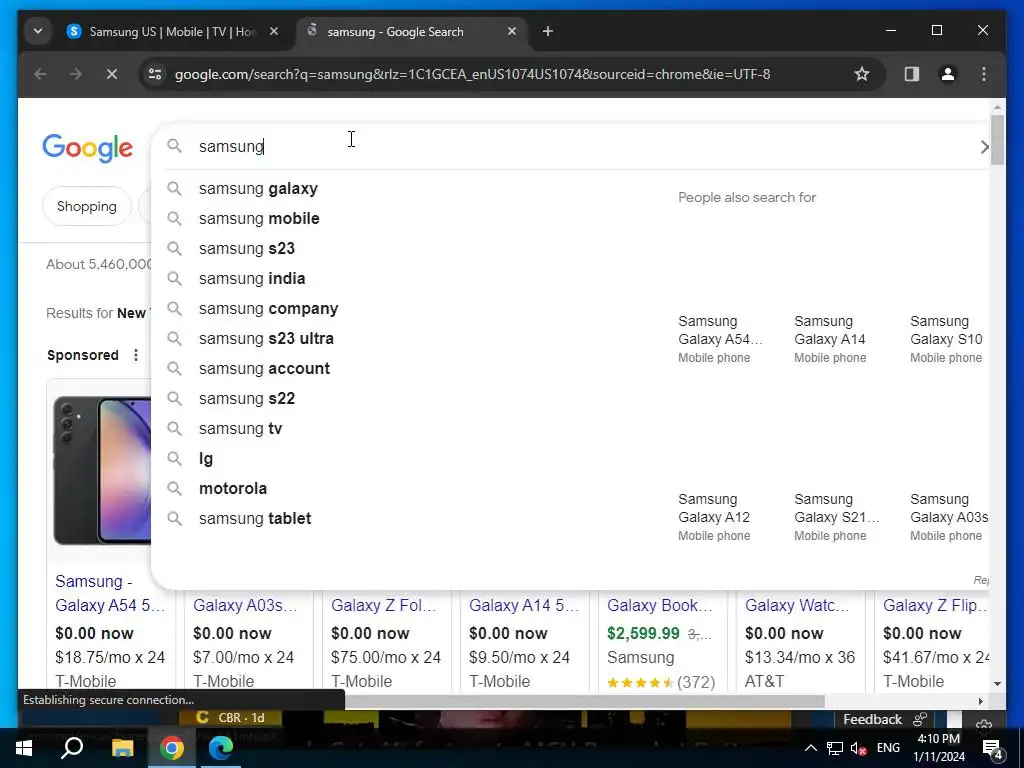Click the Chrome taskbar icon

tap(172, 748)
